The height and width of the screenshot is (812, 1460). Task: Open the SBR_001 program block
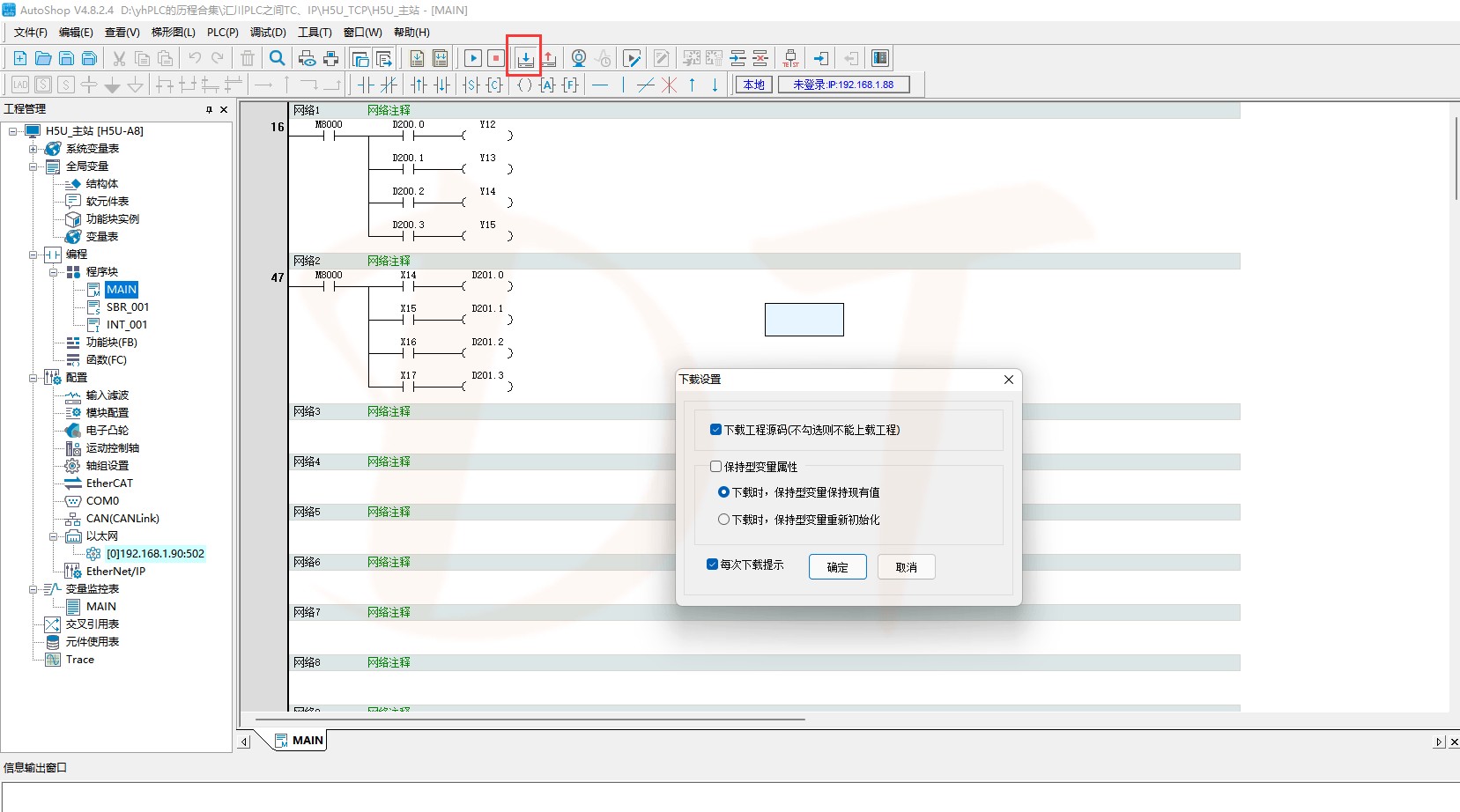click(x=127, y=306)
